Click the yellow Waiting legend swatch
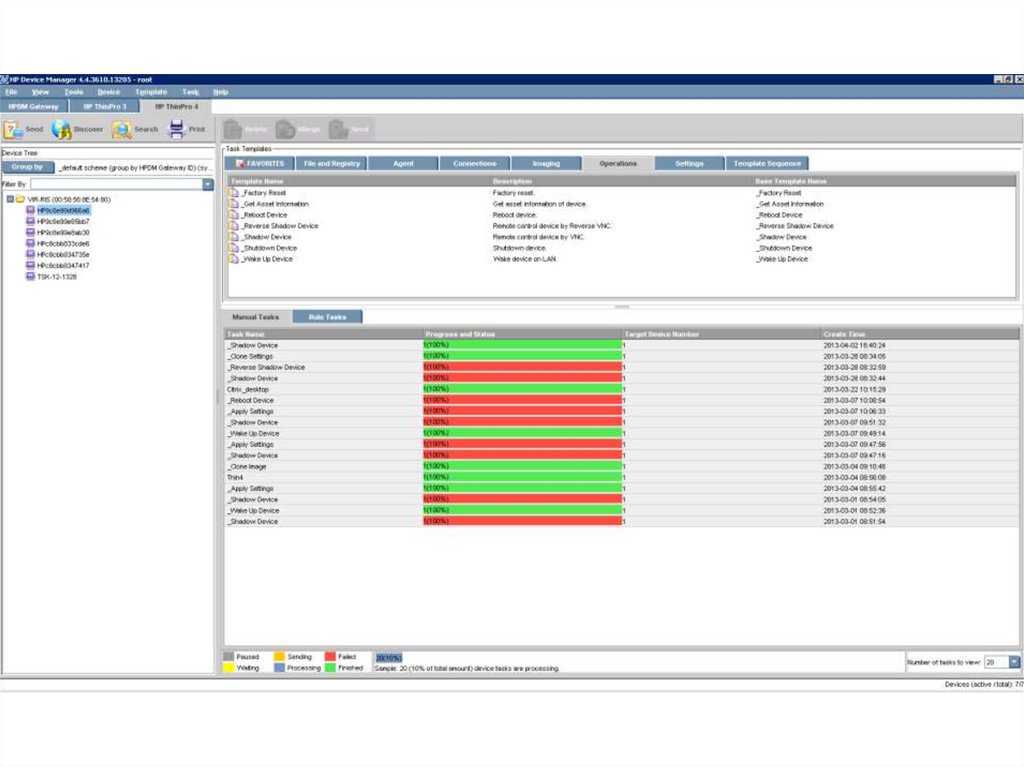1024x767 pixels. 229,668
